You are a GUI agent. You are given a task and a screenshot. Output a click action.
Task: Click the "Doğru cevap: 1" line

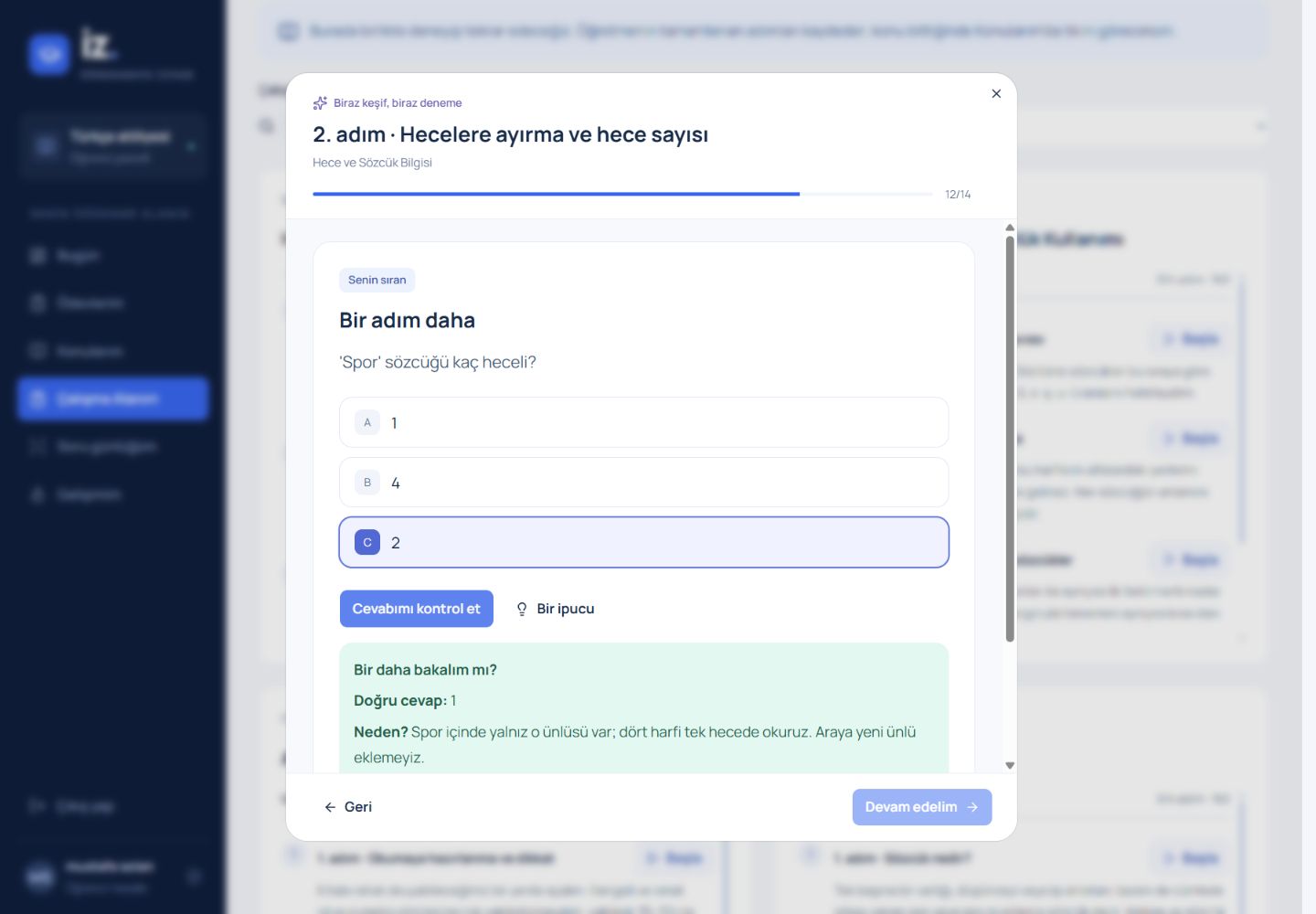(405, 701)
